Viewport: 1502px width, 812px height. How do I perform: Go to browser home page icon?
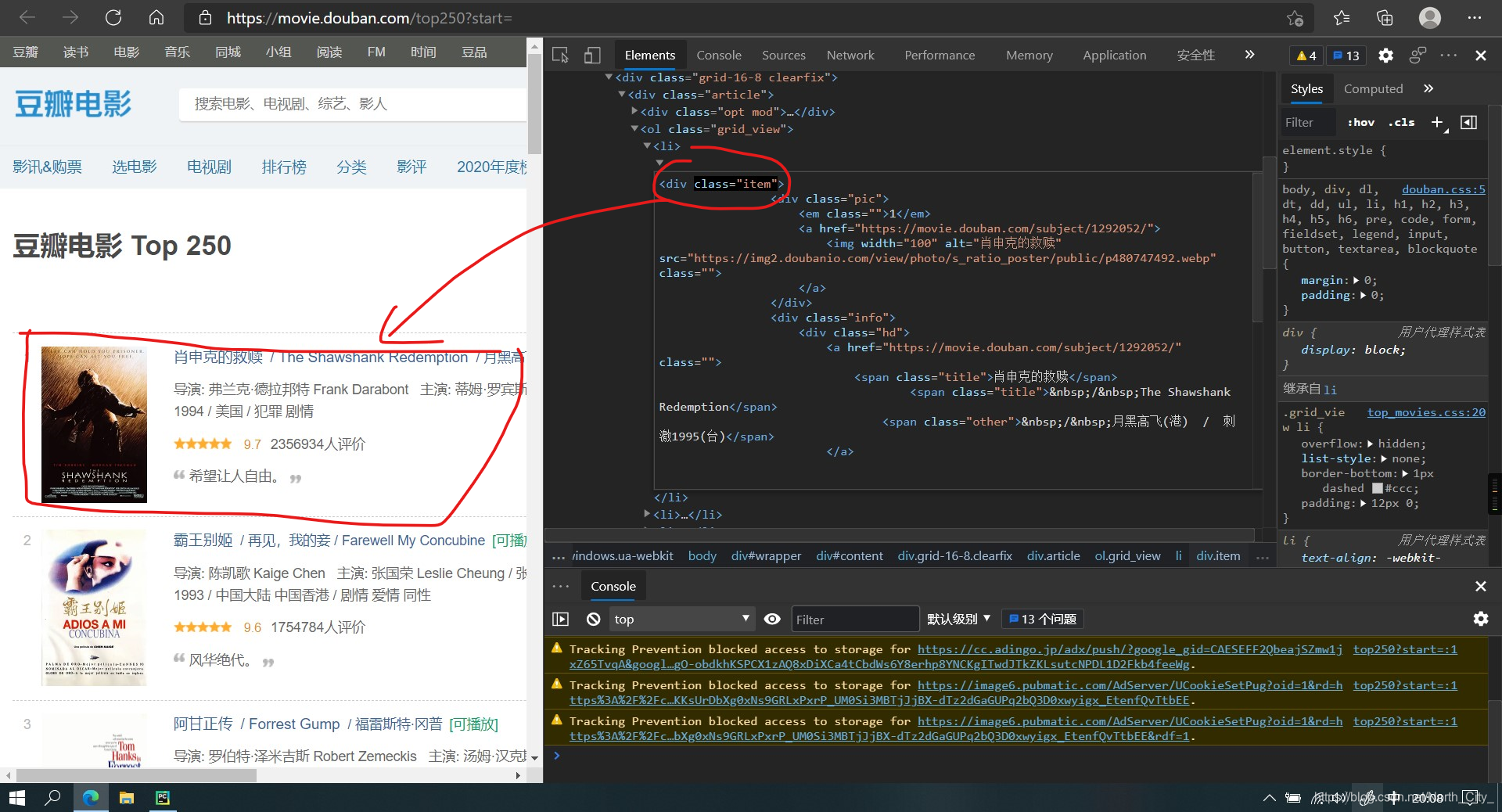coord(156,17)
